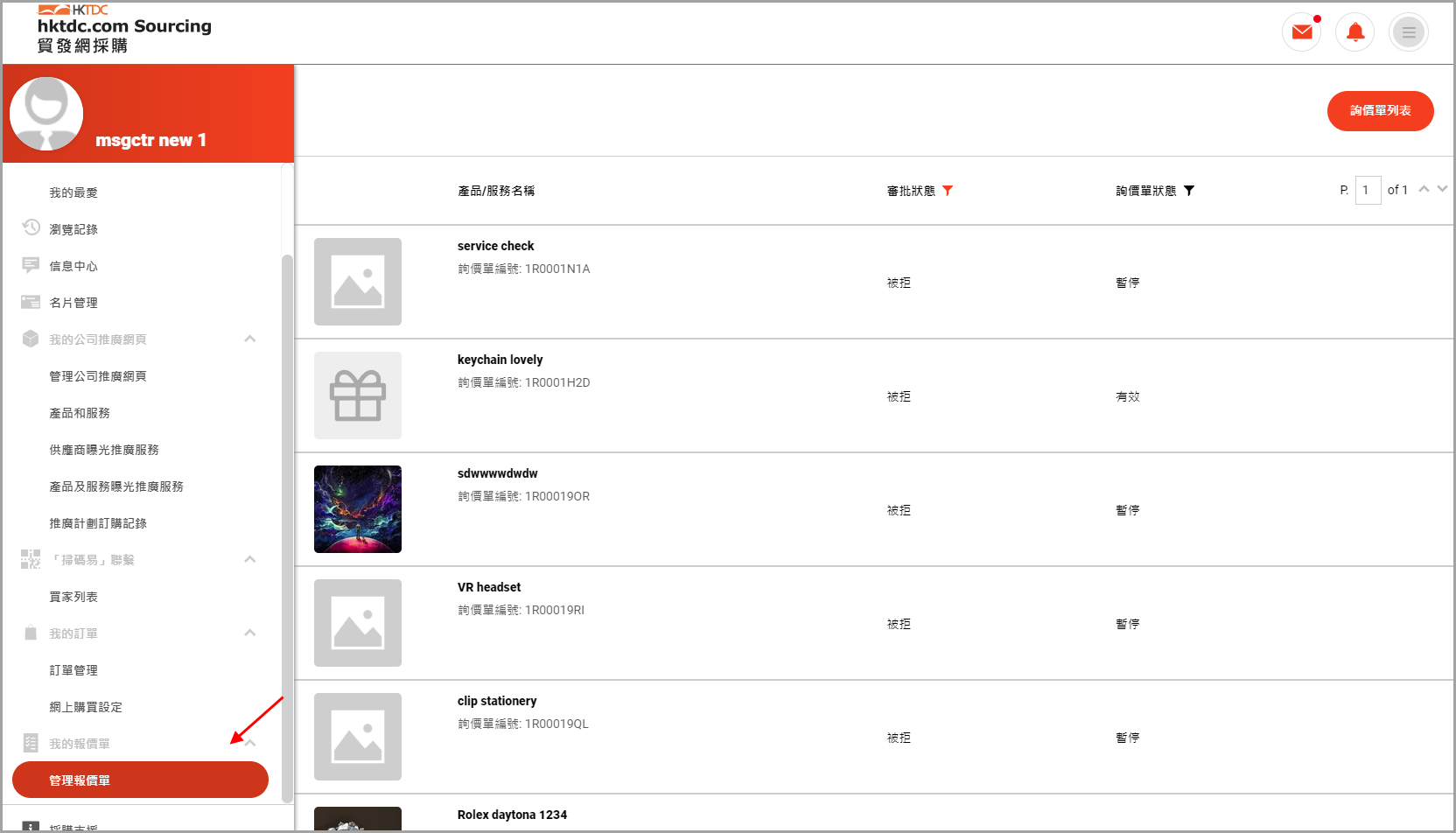Collapse 「掃碼易」聯繫 section chevron
The height and width of the screenshot is (833, 1456).
250,559
